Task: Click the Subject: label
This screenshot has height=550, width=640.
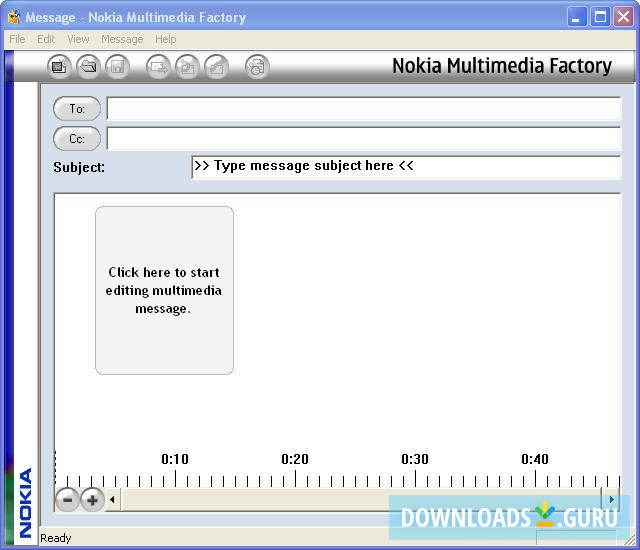Action: [79, 167]
